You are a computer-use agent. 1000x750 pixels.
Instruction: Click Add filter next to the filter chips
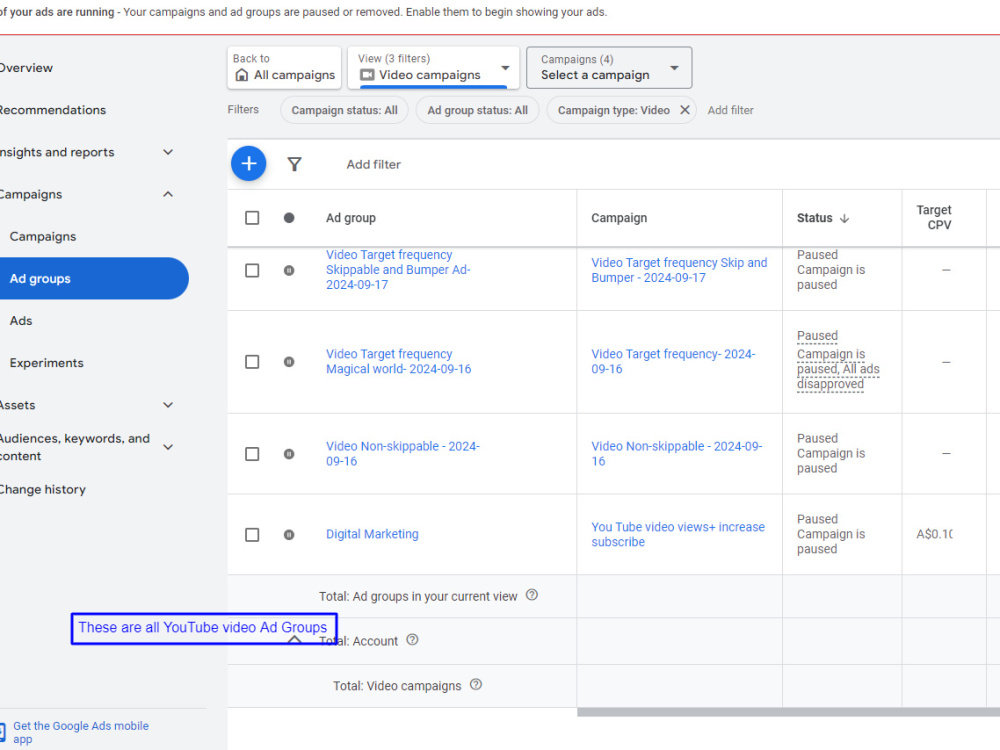point(730,110)
